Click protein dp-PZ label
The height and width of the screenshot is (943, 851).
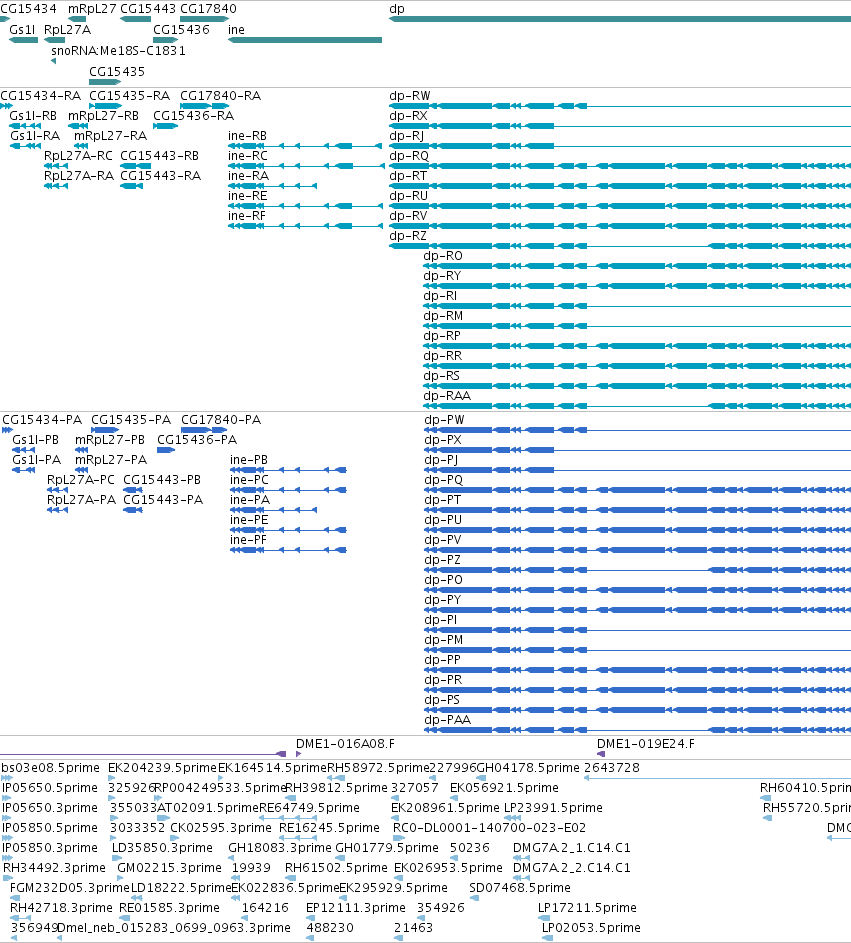click(443, 560)
